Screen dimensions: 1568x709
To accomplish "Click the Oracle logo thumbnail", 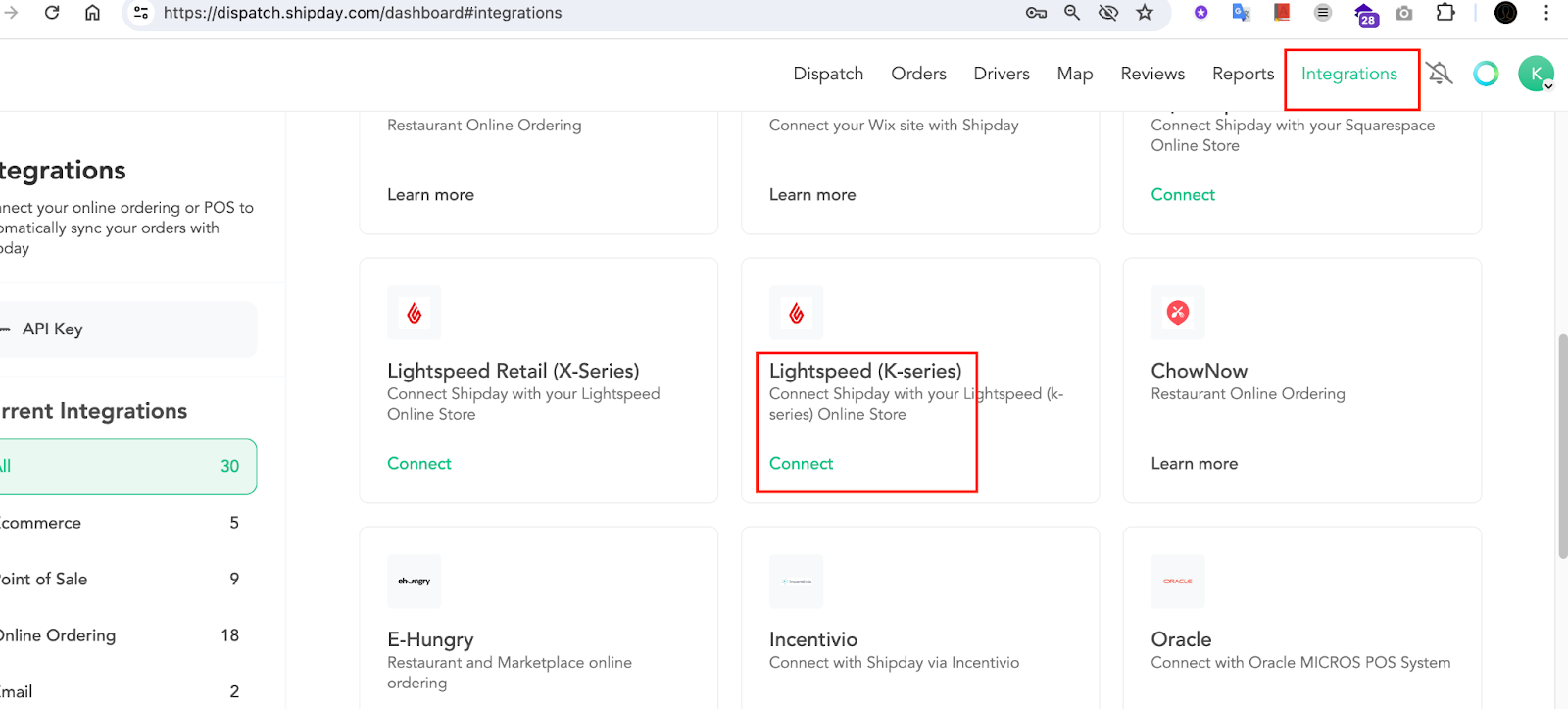I will [1178, 582].
